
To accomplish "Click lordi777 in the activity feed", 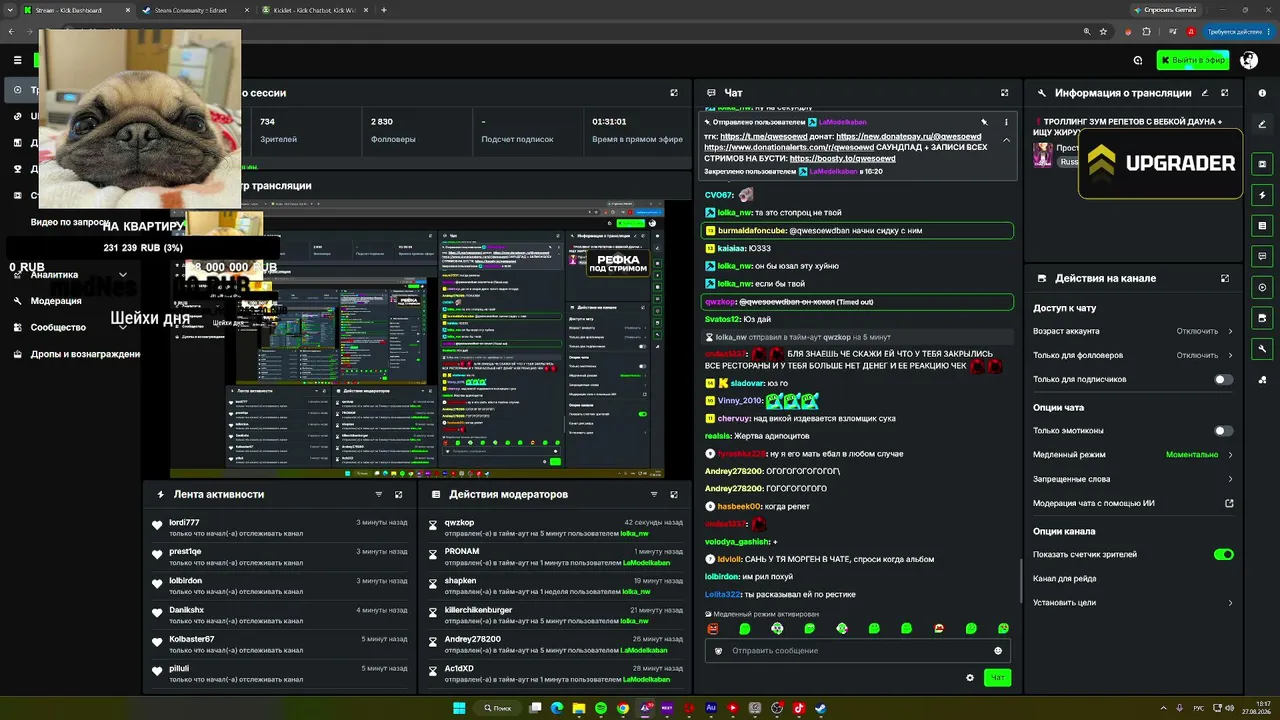I will [x=184, y=523].
